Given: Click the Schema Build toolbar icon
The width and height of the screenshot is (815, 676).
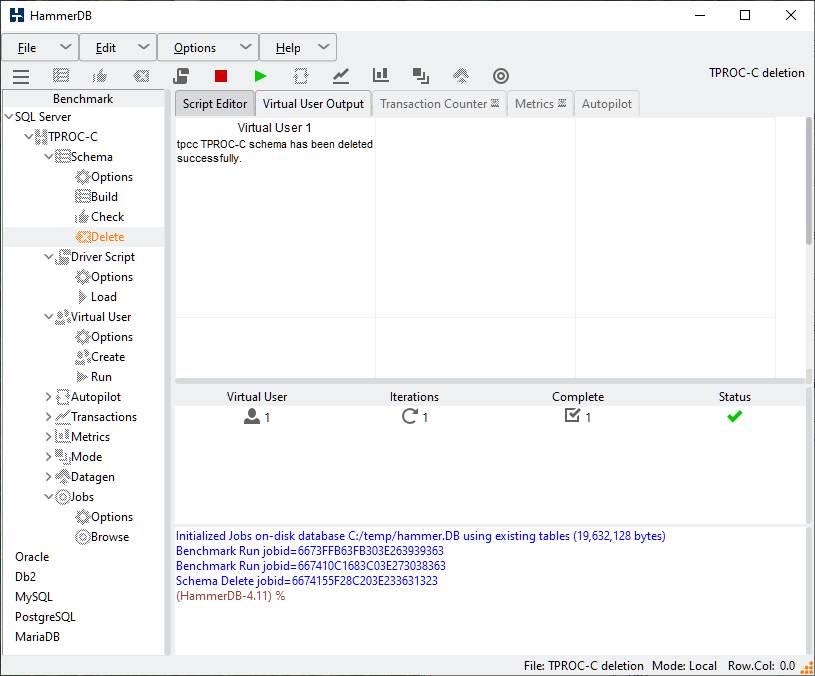Looking at the screenshot, I should click(61, 76).
